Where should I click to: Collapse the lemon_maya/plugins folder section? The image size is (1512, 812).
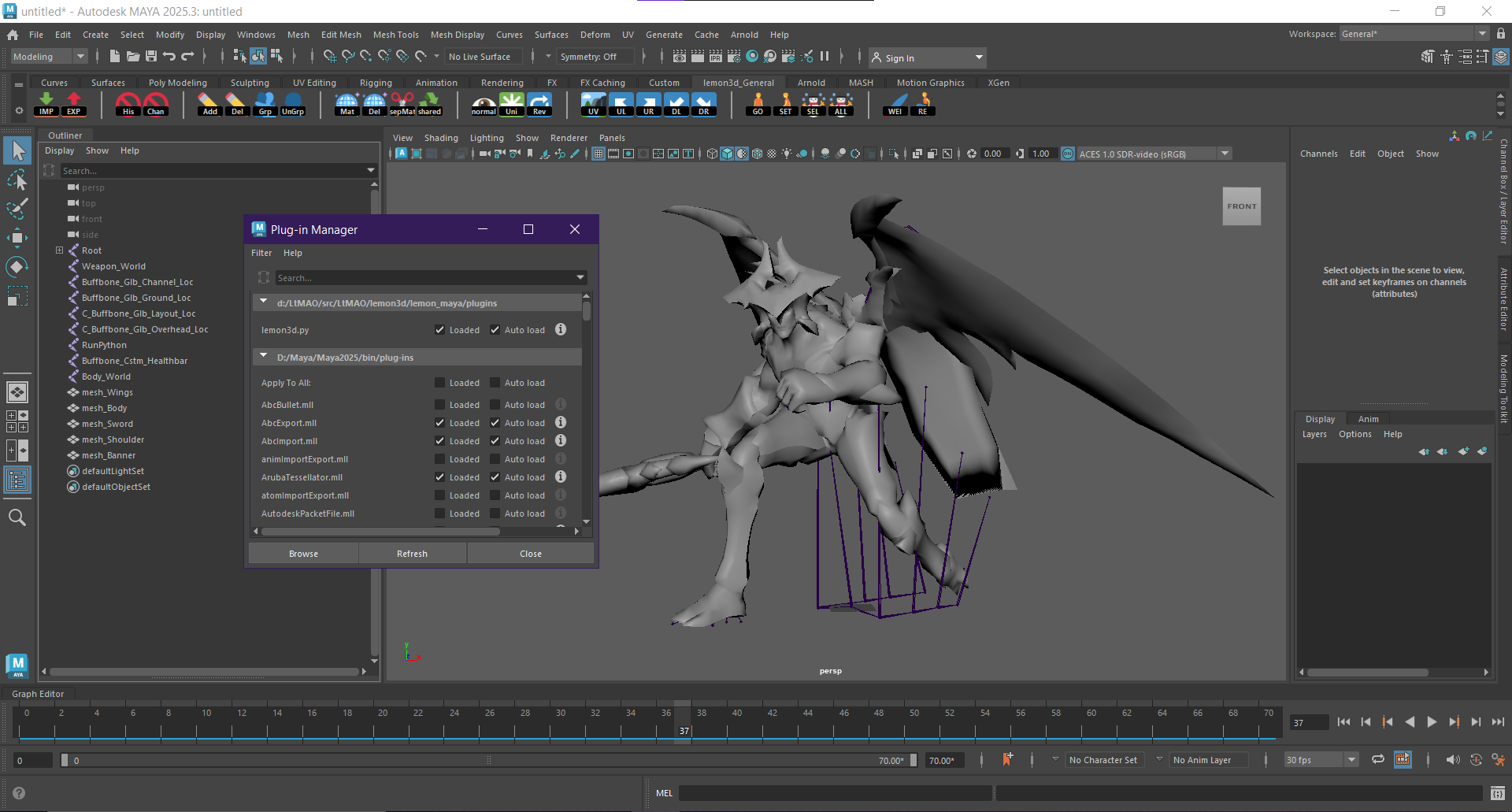264,302
